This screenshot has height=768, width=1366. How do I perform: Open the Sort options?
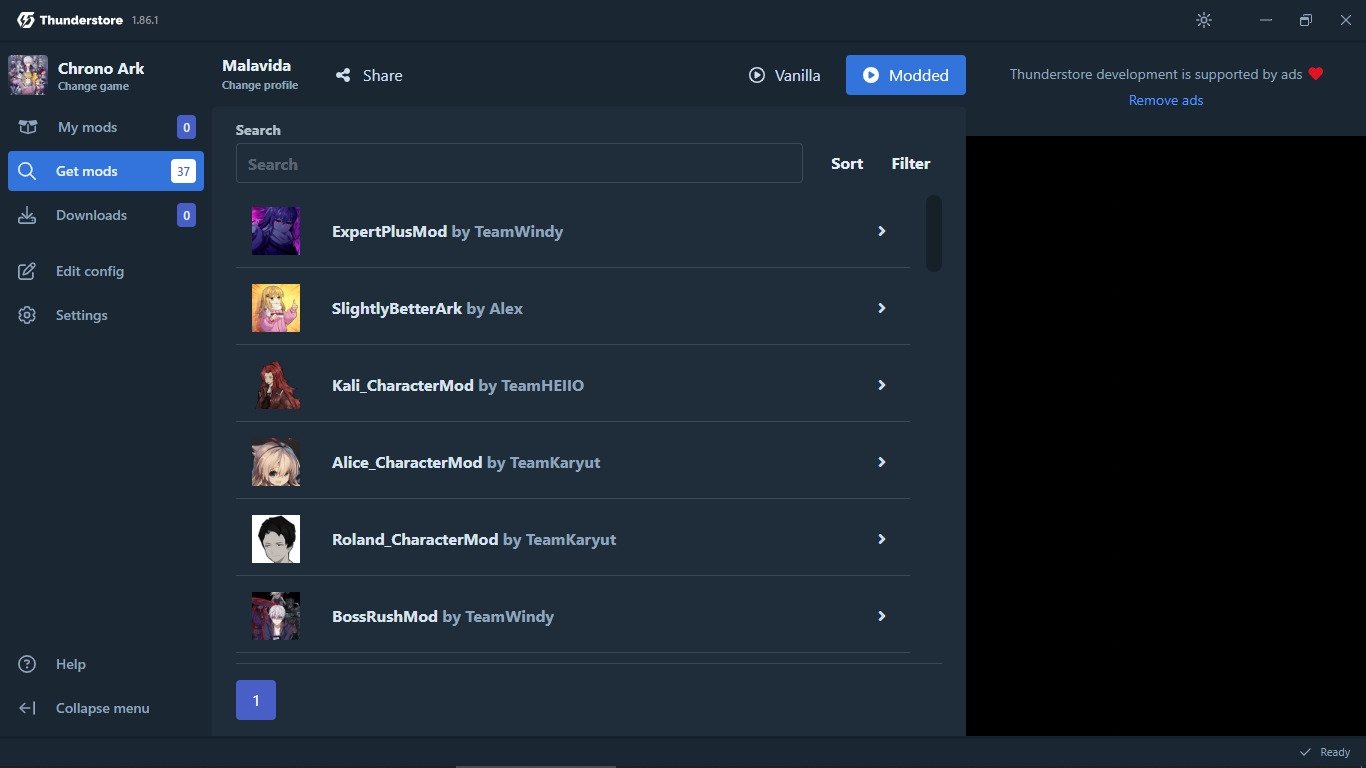847,164
